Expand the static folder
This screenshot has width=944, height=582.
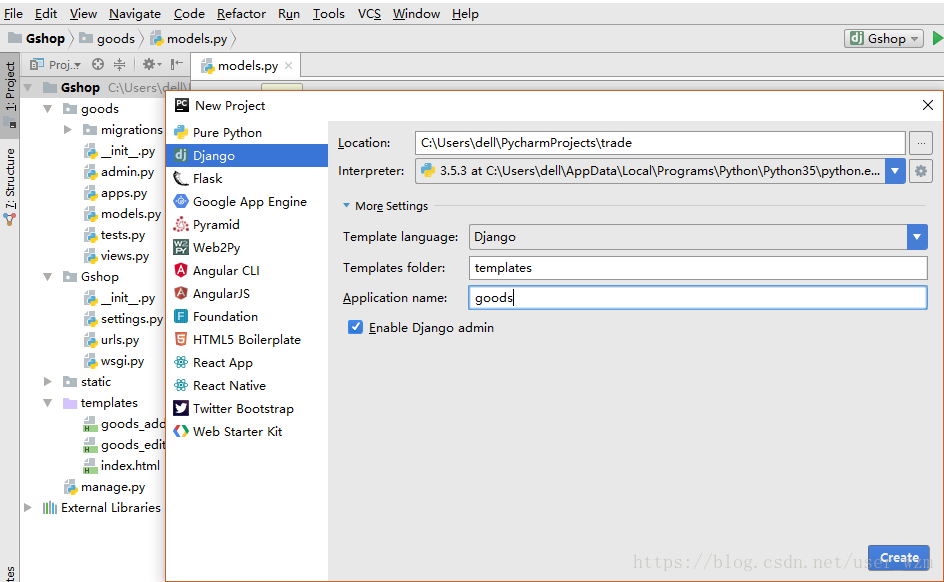(48, 382)
